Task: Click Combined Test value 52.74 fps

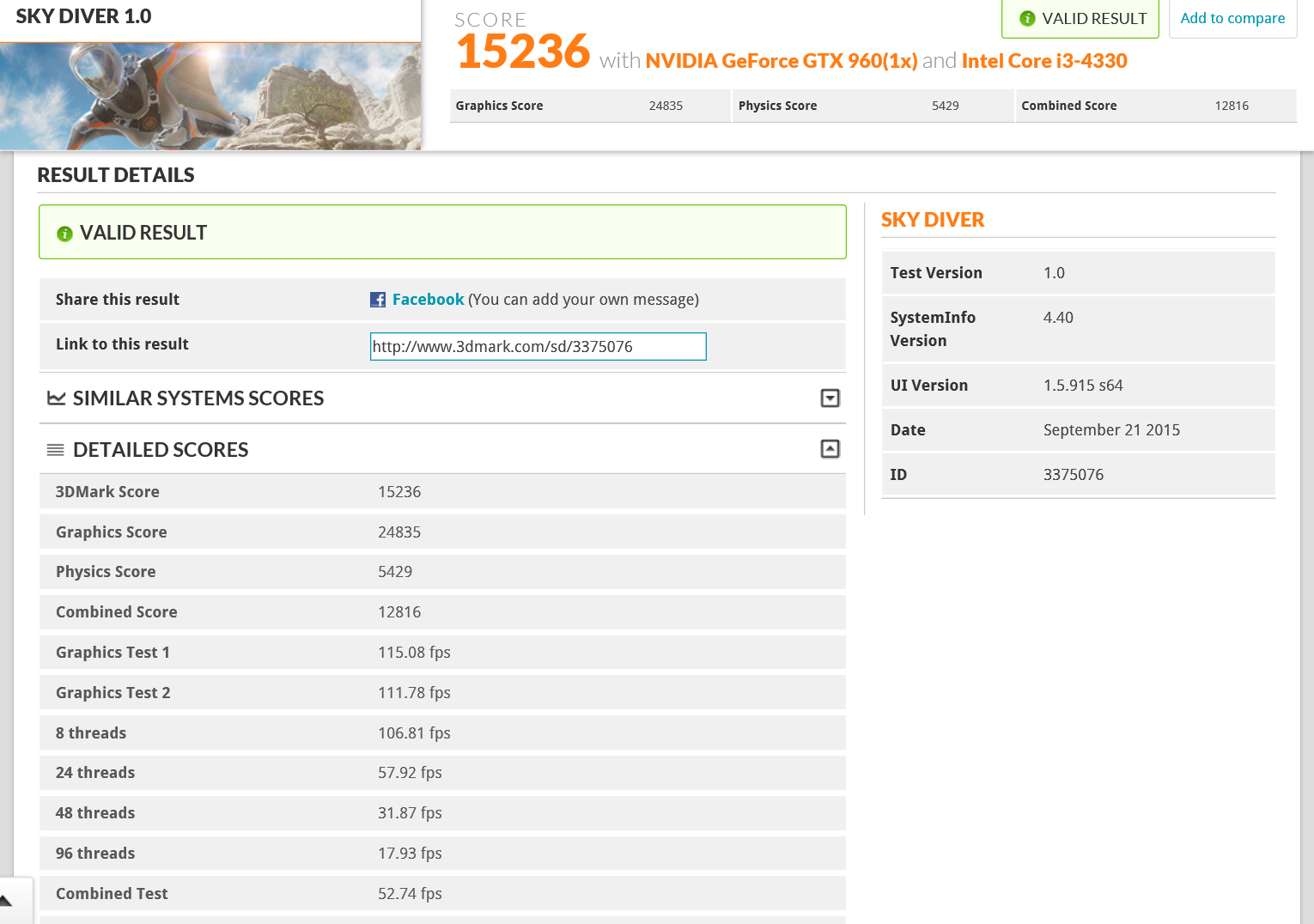Action: (x=410, y=894)
